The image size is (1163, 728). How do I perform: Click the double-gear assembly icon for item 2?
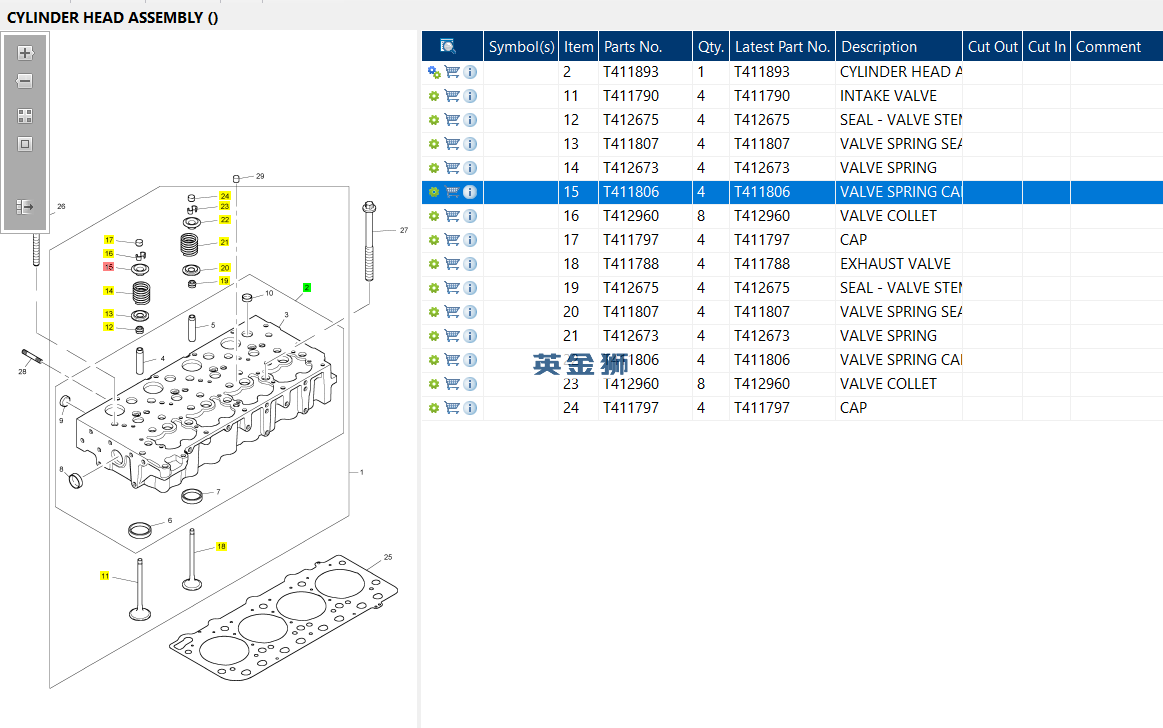tap(434, 72)
